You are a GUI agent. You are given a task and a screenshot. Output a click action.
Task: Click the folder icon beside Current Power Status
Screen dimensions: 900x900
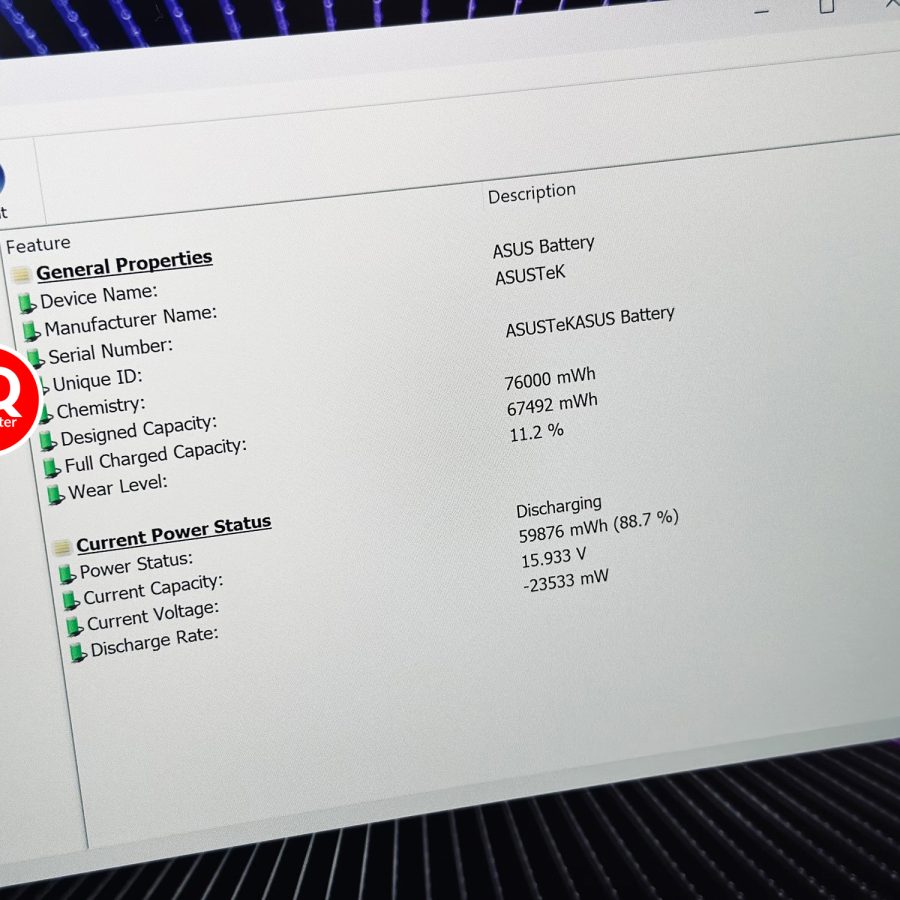tap(61, 547)
